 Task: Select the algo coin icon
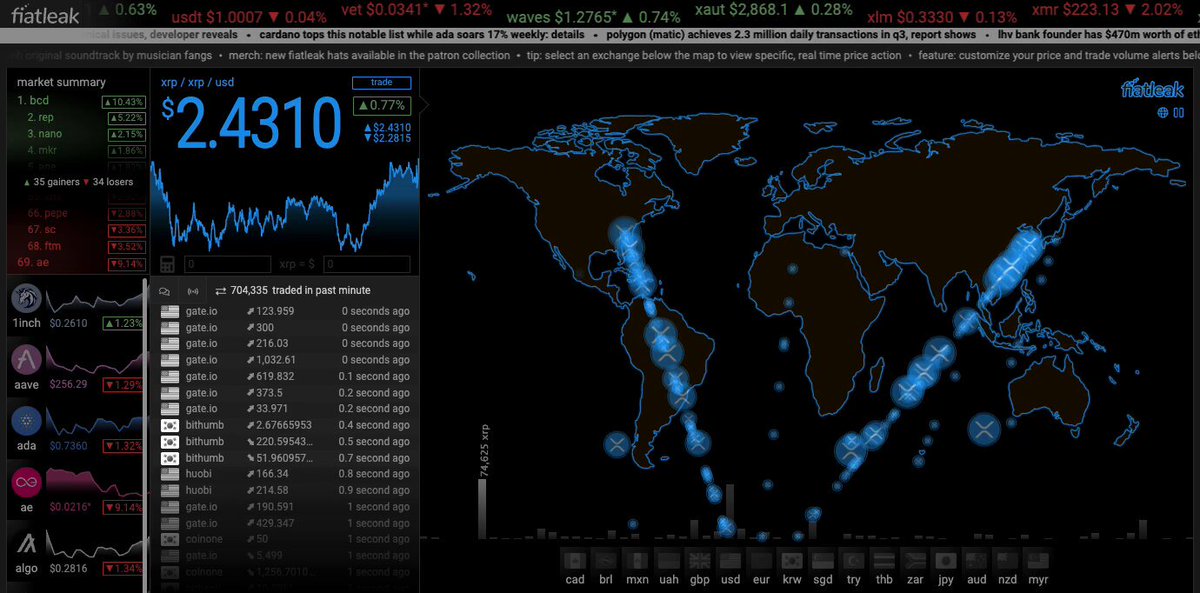pyautogui.click(x=26, y=545)
